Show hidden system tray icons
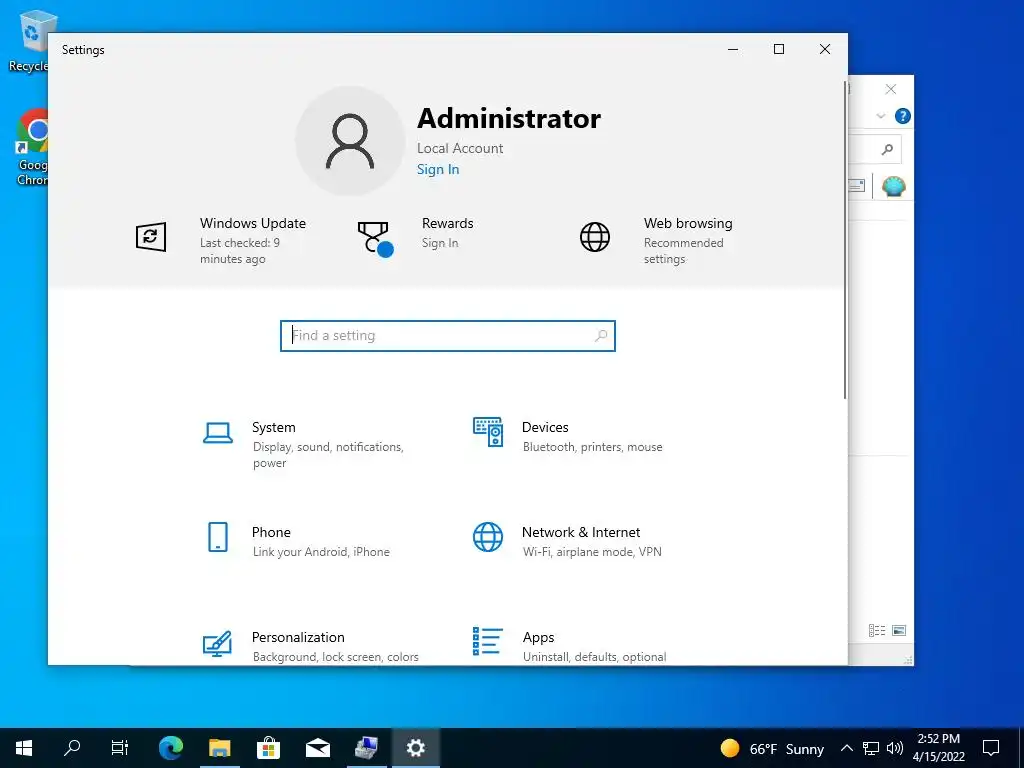 [x=846, y=748]
